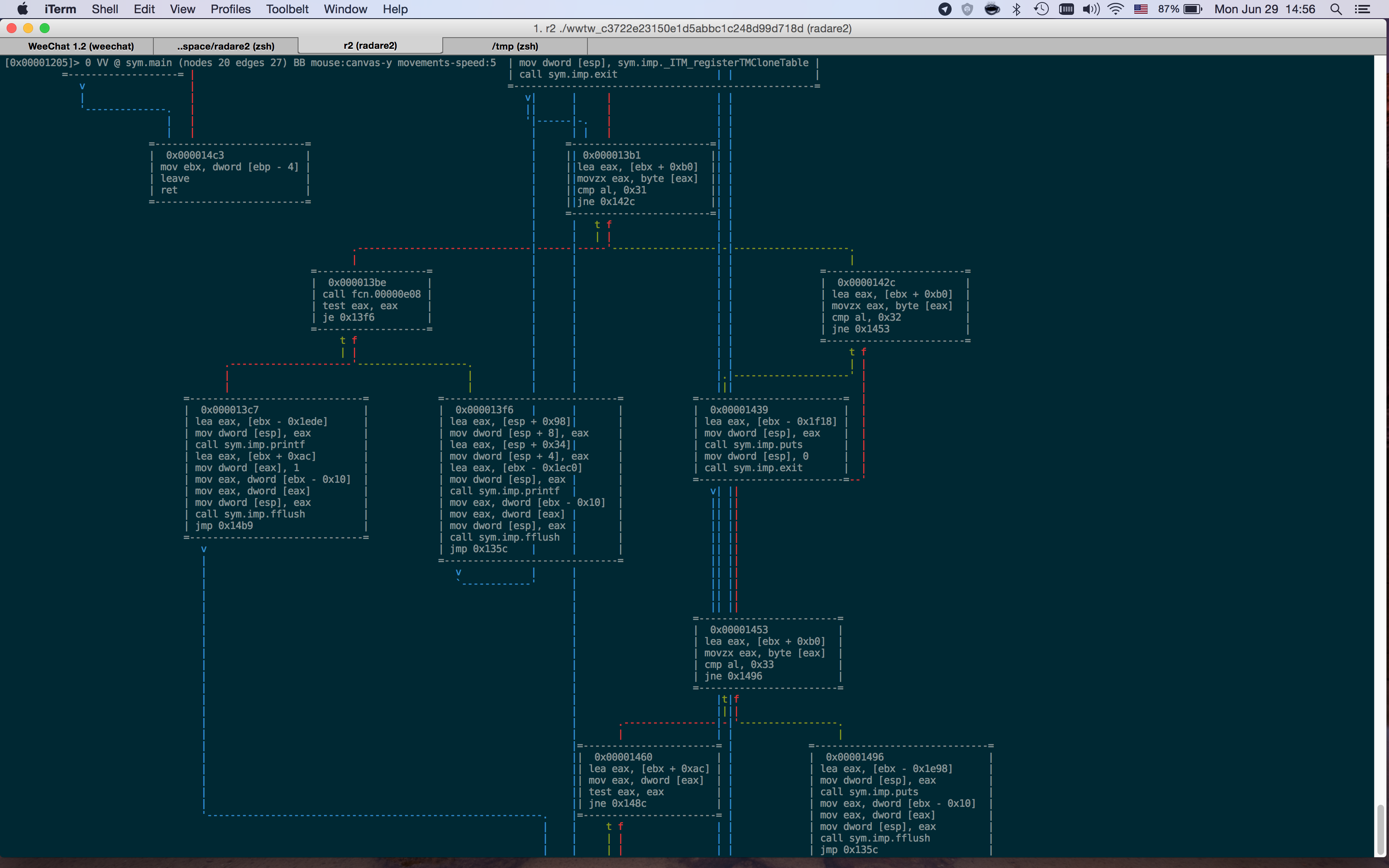The width and height of the screenshot is (1389, 868).
Task: Click 'je 0x13f6' instruction
Action: coord(348,317)
